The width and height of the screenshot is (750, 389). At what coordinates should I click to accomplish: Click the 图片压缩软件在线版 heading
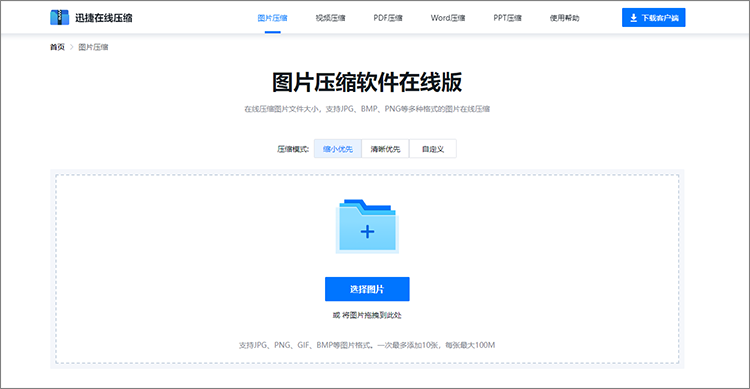(367, 82)
